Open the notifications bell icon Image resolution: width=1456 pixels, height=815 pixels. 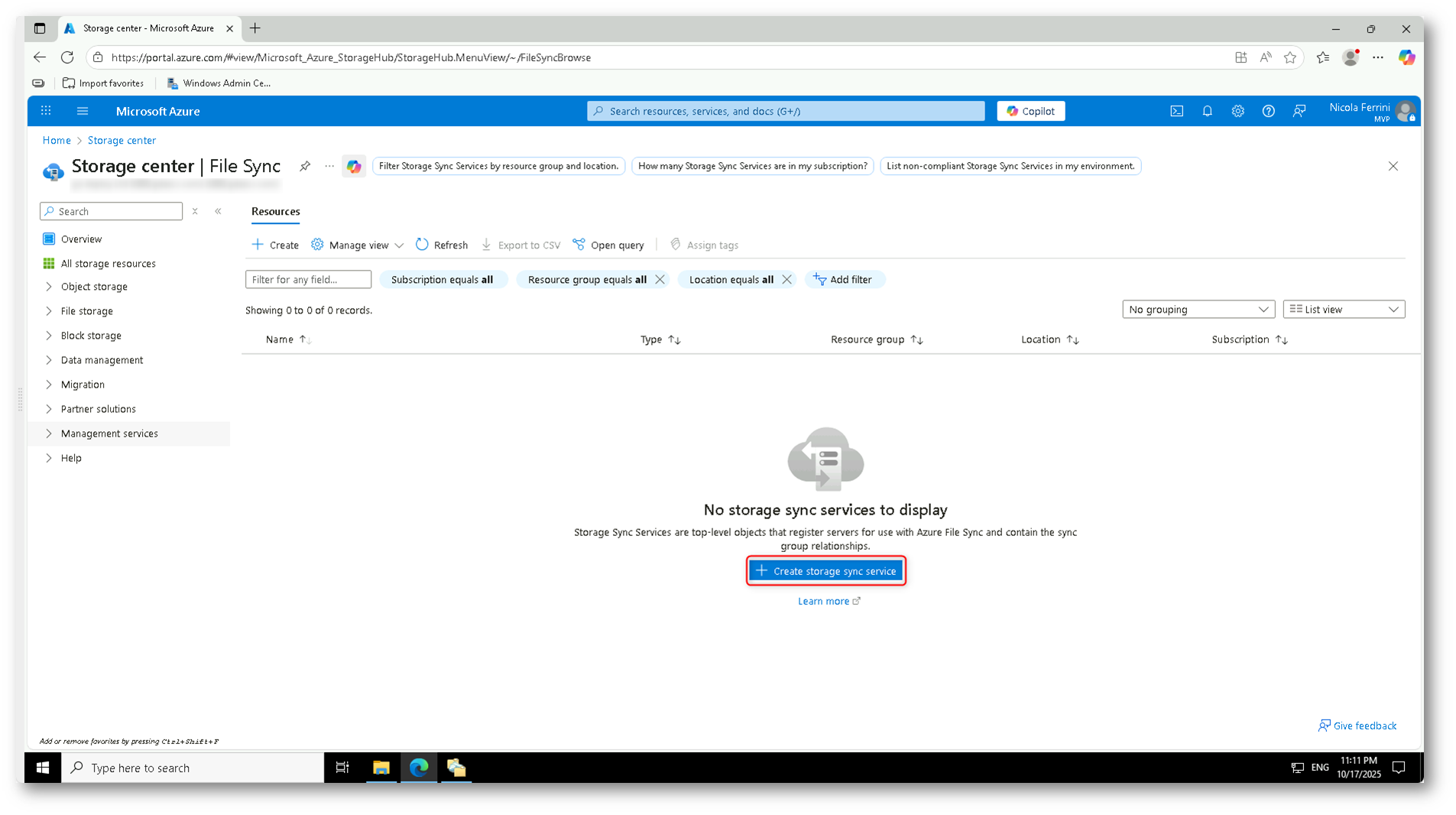(1207, 111)
